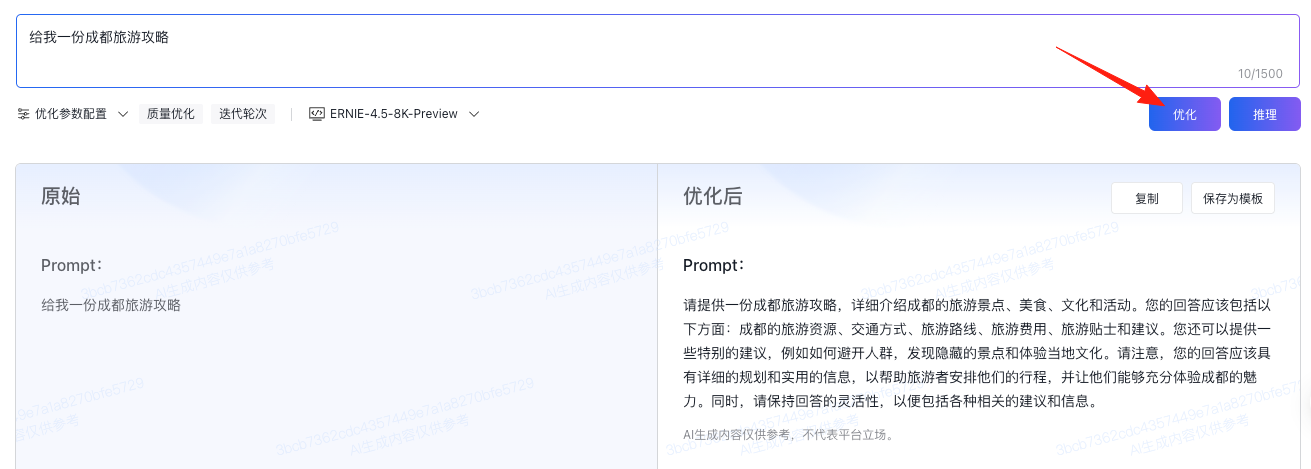Open the 优化参数配置 dropdown
The image size is (1311, 469).
(x=72, y=114)
